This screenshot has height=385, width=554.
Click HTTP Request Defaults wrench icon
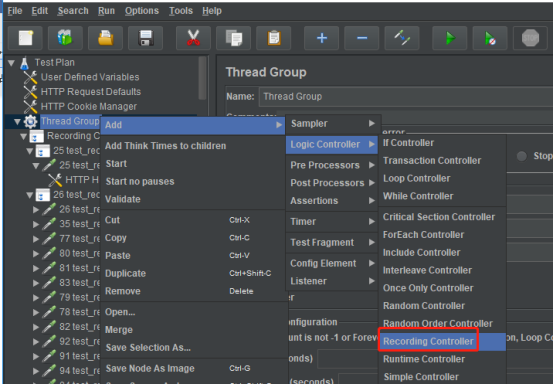pos(30,92)
